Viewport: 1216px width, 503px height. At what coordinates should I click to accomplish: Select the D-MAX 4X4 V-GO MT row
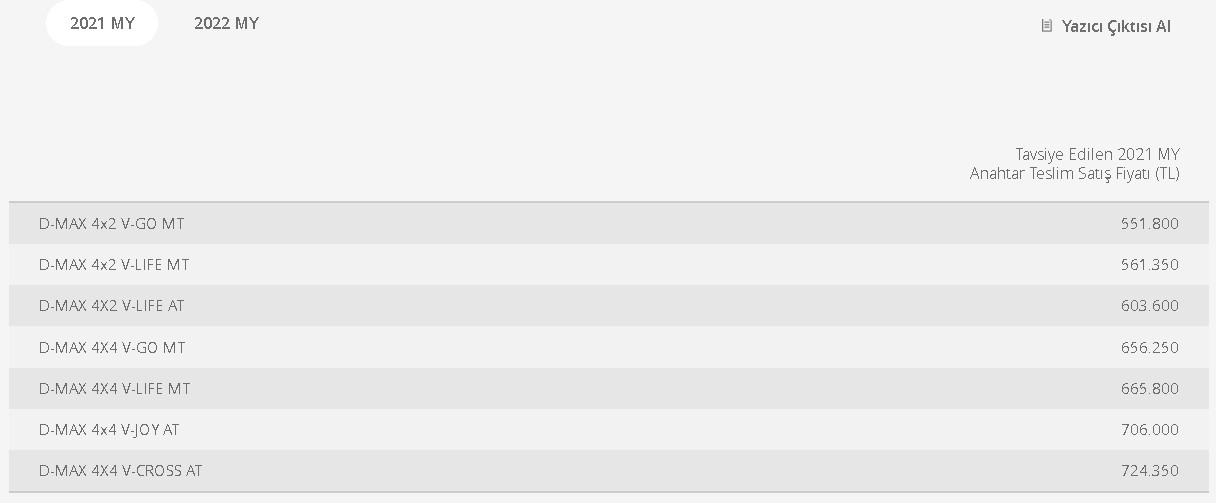(x=608, y=347)
